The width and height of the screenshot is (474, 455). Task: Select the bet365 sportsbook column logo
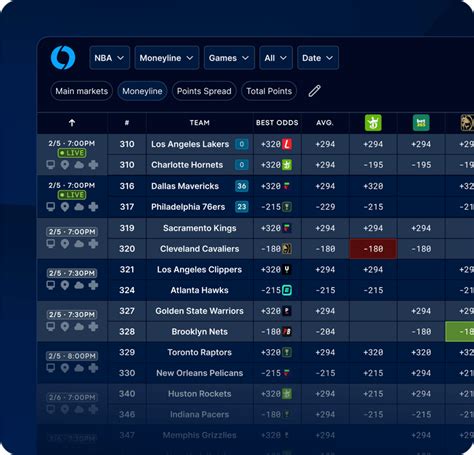coord(421,123)
